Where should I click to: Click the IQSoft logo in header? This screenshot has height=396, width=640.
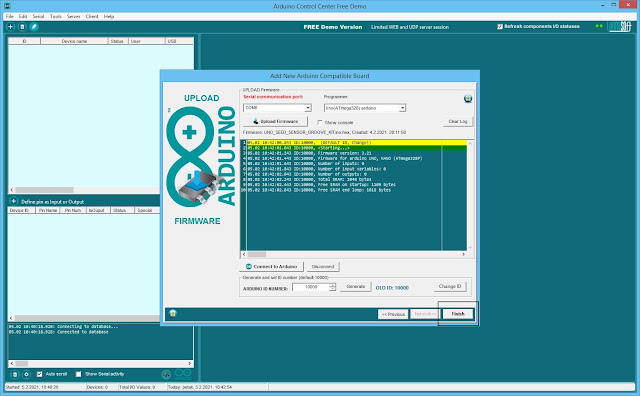620,27
